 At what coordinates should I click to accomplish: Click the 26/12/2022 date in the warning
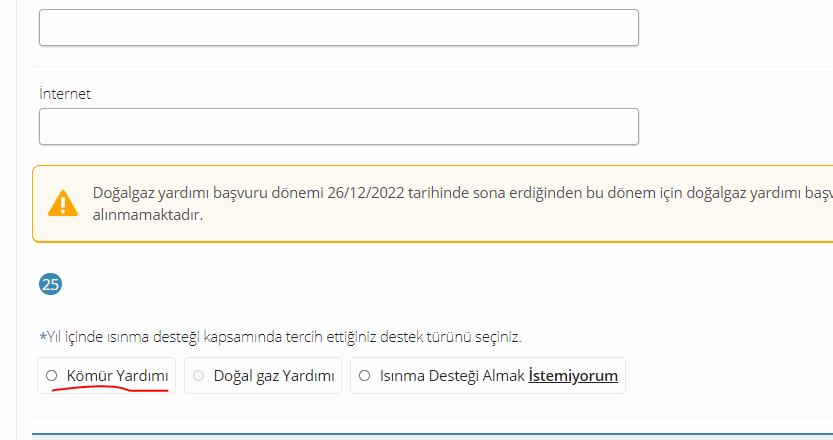(x=366, y=192)
